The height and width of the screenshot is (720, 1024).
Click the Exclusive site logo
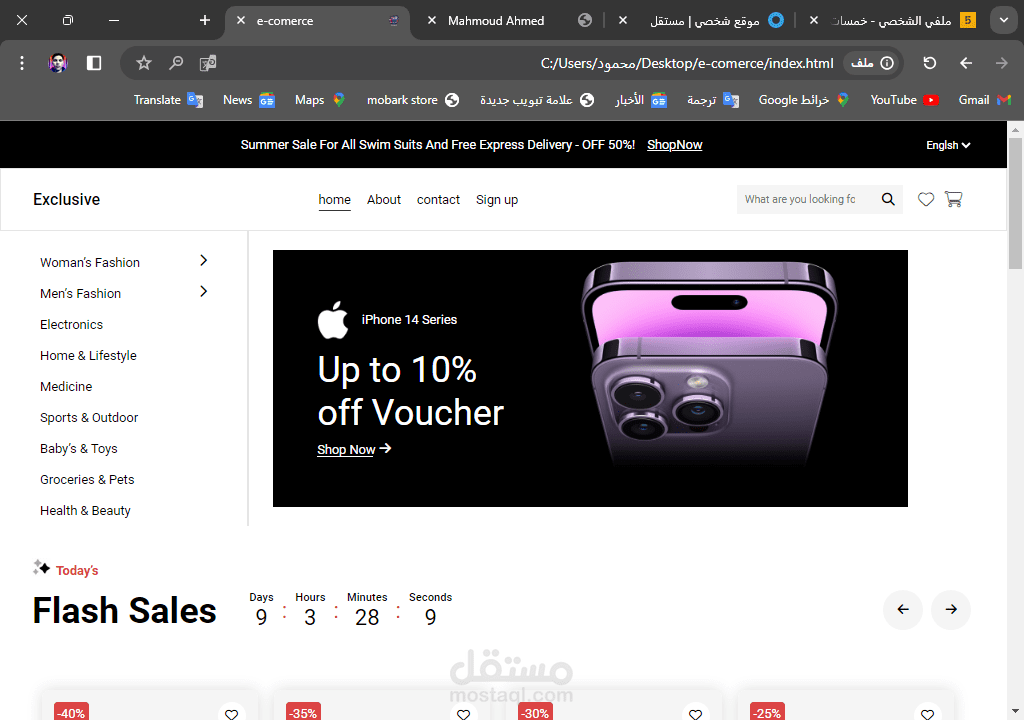(67, 199)
